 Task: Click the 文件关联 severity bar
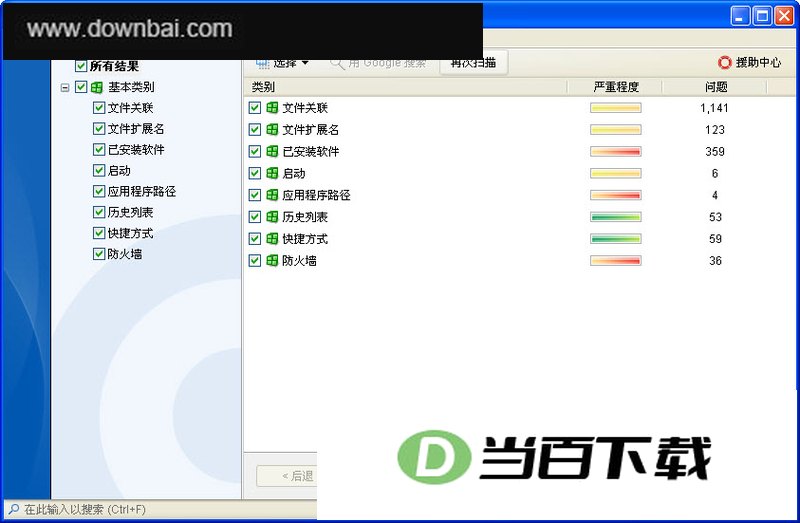tap(616, 108)
